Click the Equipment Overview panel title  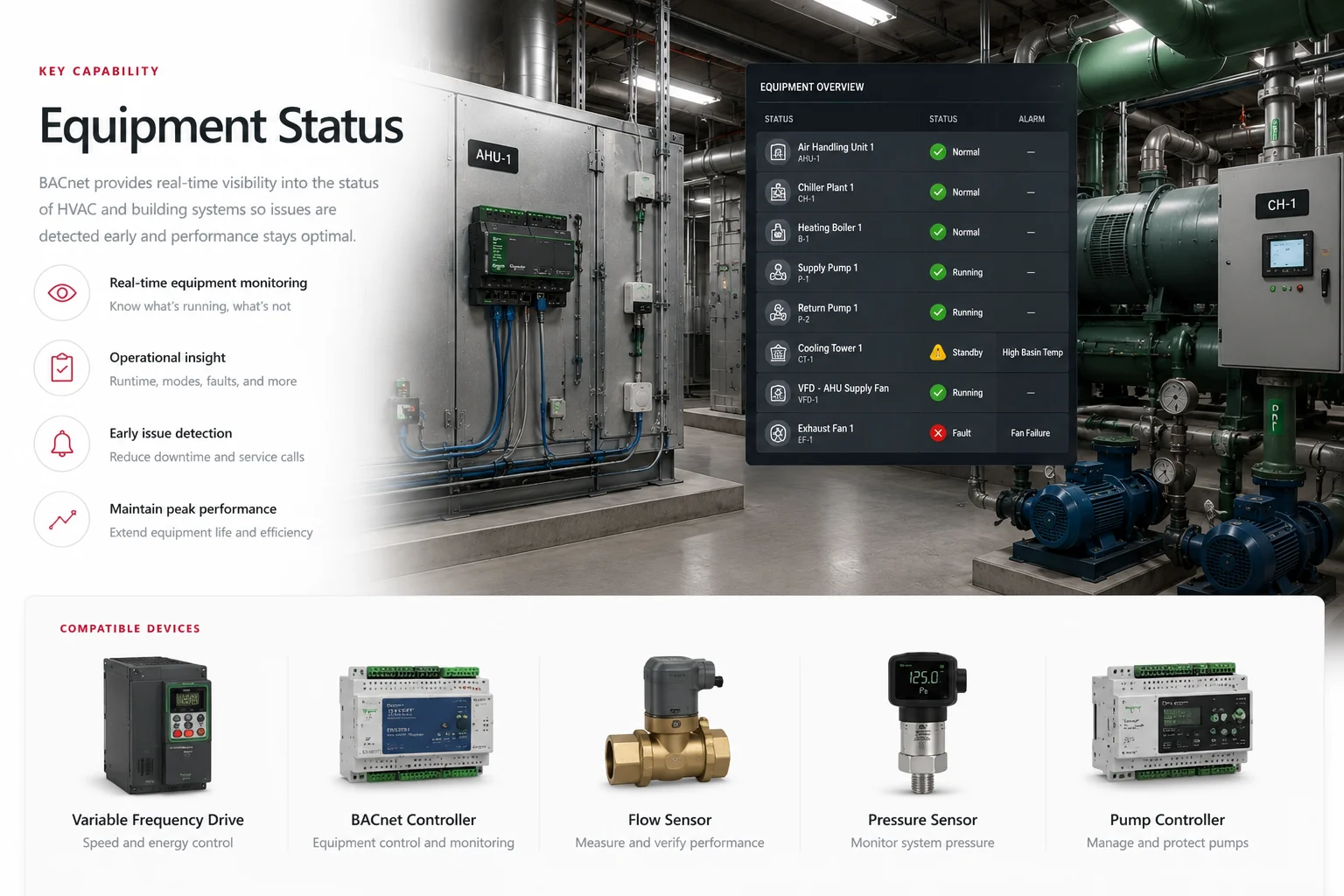812,87
